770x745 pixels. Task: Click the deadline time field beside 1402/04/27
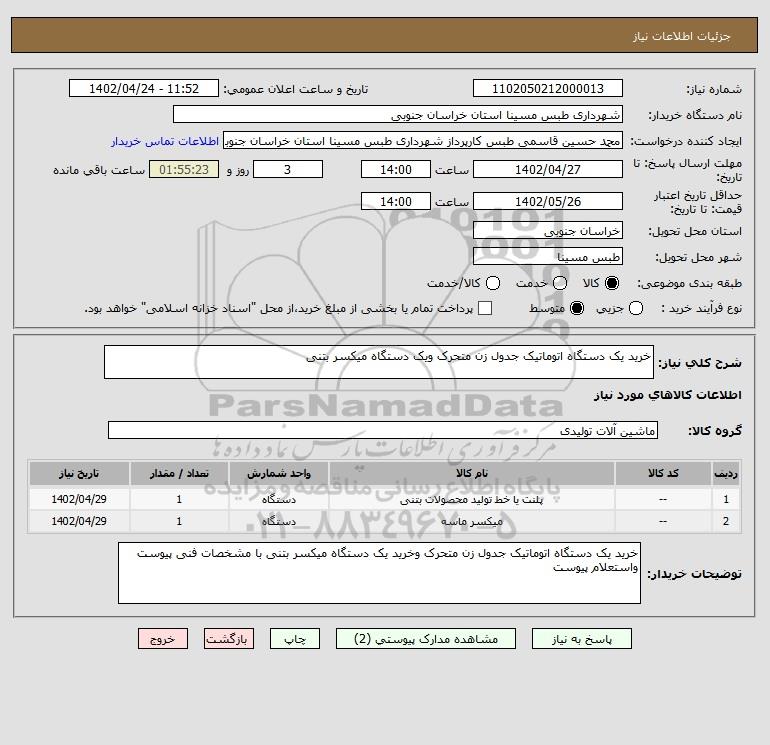pos(396,169)
